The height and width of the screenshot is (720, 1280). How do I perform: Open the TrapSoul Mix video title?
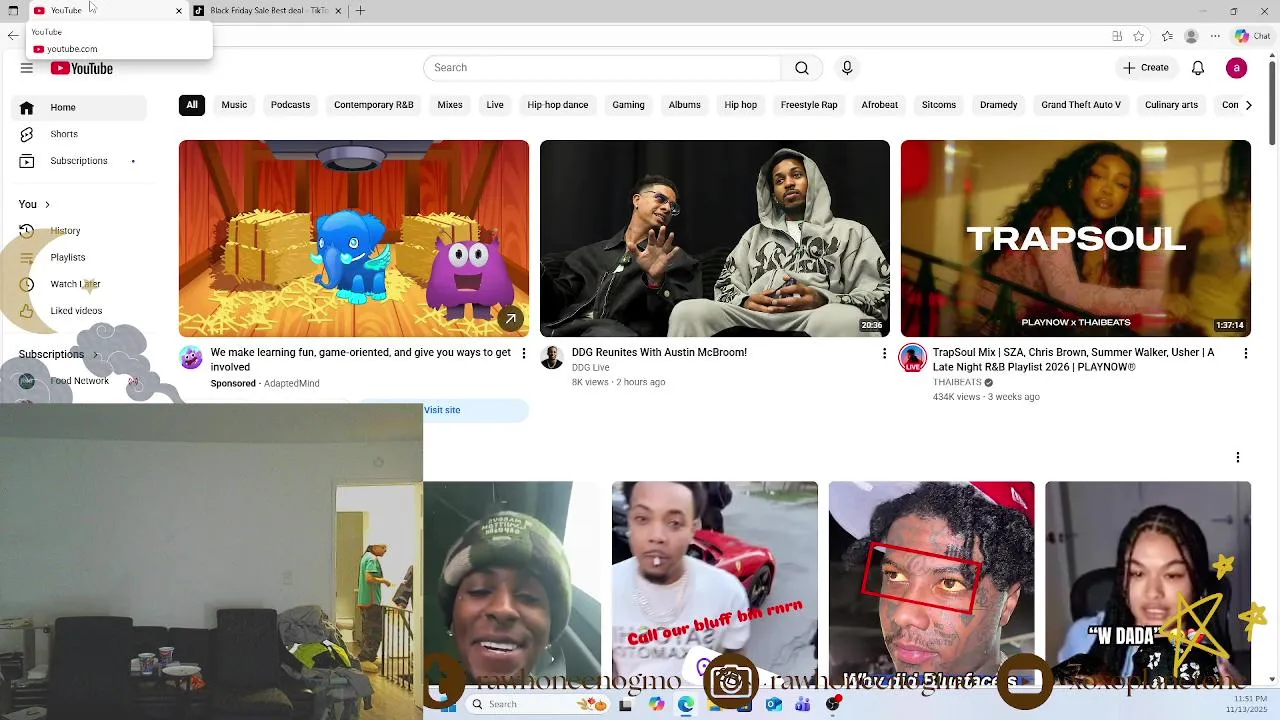click(1074, 360)
